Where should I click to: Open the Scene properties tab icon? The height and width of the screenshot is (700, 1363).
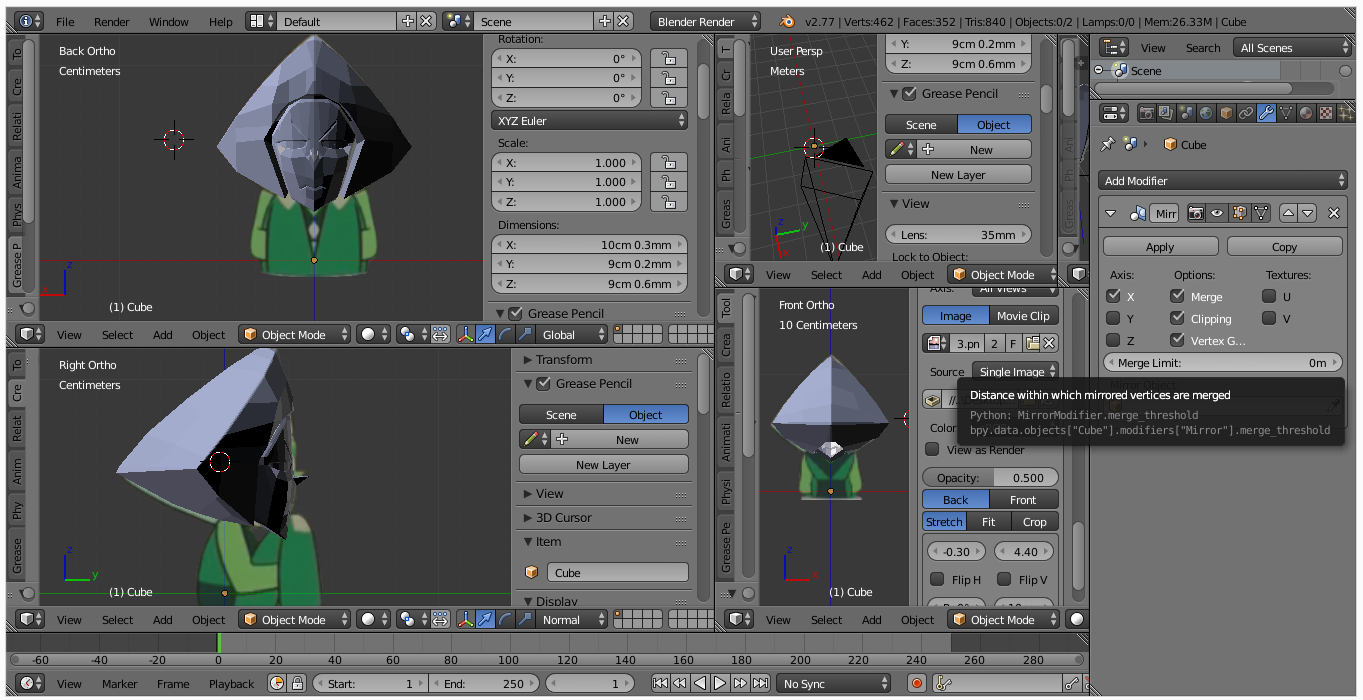[x=1186, y=113]
